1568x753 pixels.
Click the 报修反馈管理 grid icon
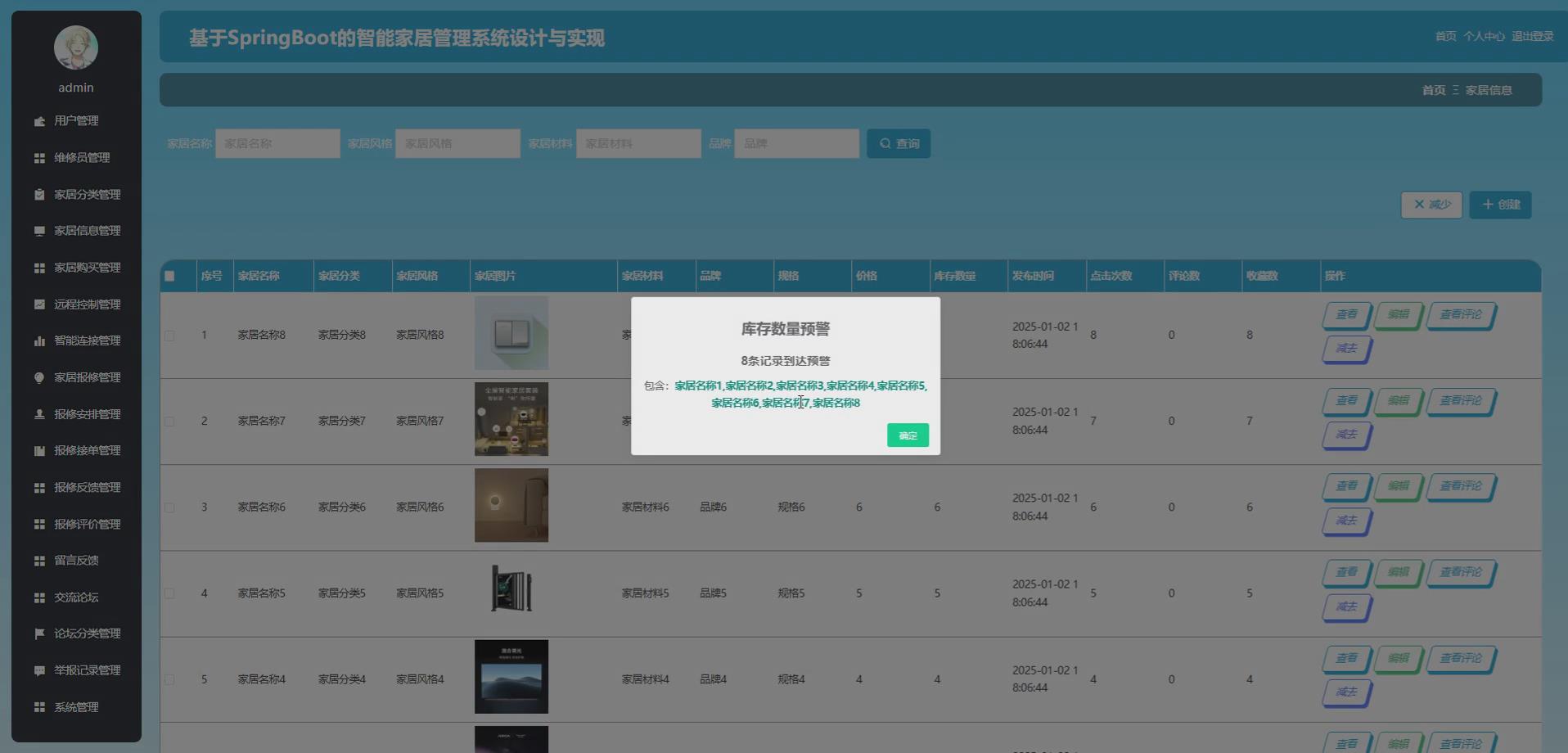coord(39,488)
